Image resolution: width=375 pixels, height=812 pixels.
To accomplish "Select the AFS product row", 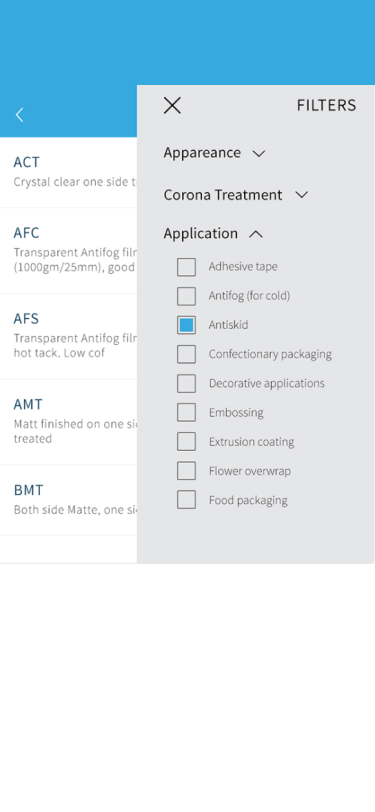I will pos(68,337).
